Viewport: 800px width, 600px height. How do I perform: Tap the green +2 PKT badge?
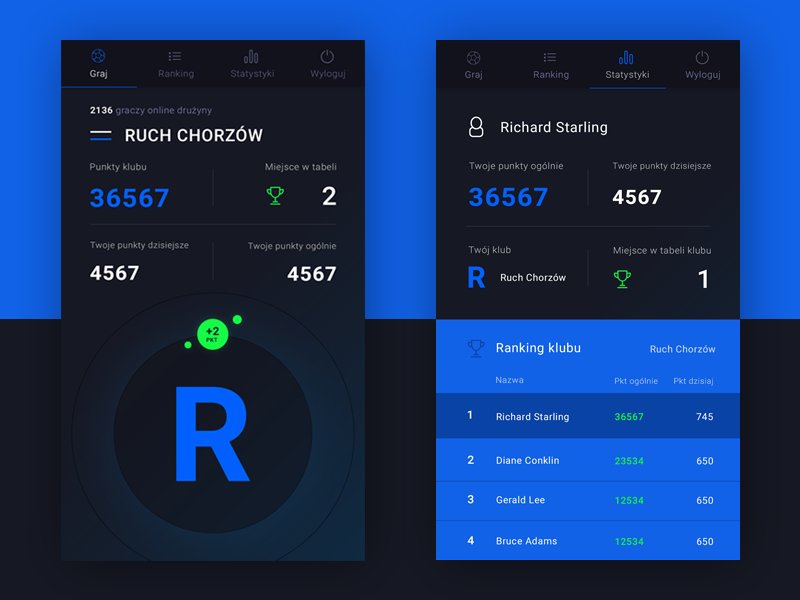(212, 334)
